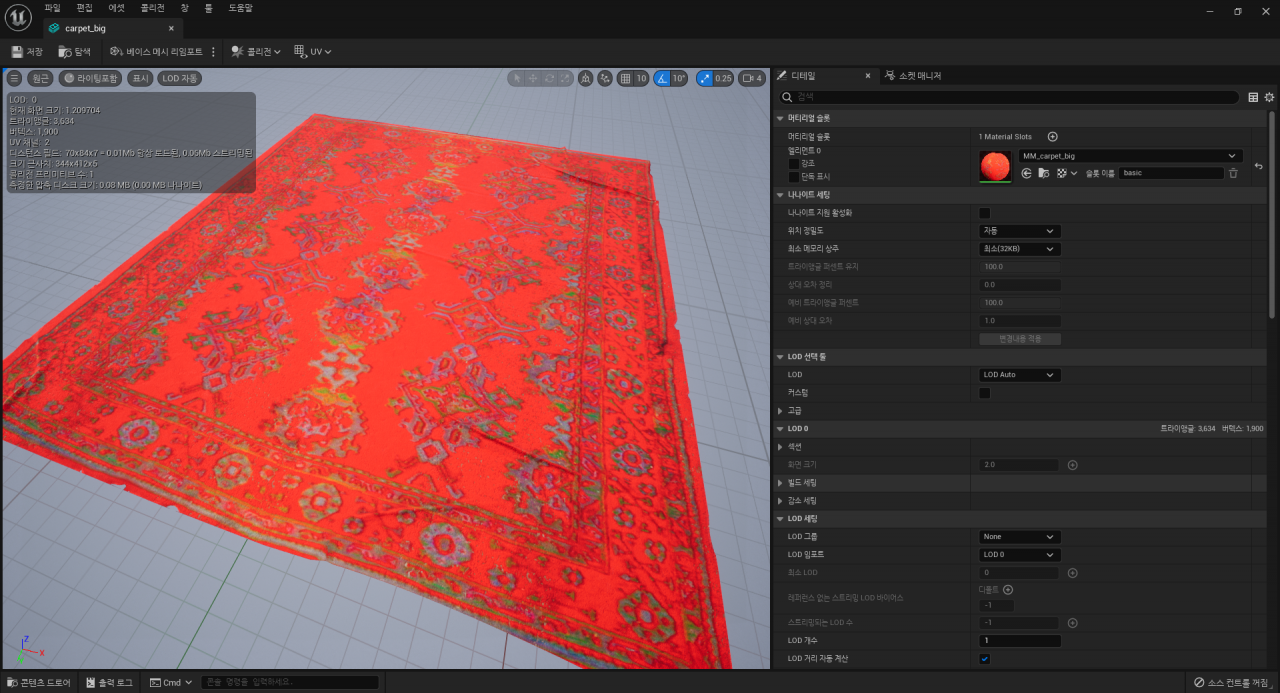Open details panel settings gear icon

1269,97
